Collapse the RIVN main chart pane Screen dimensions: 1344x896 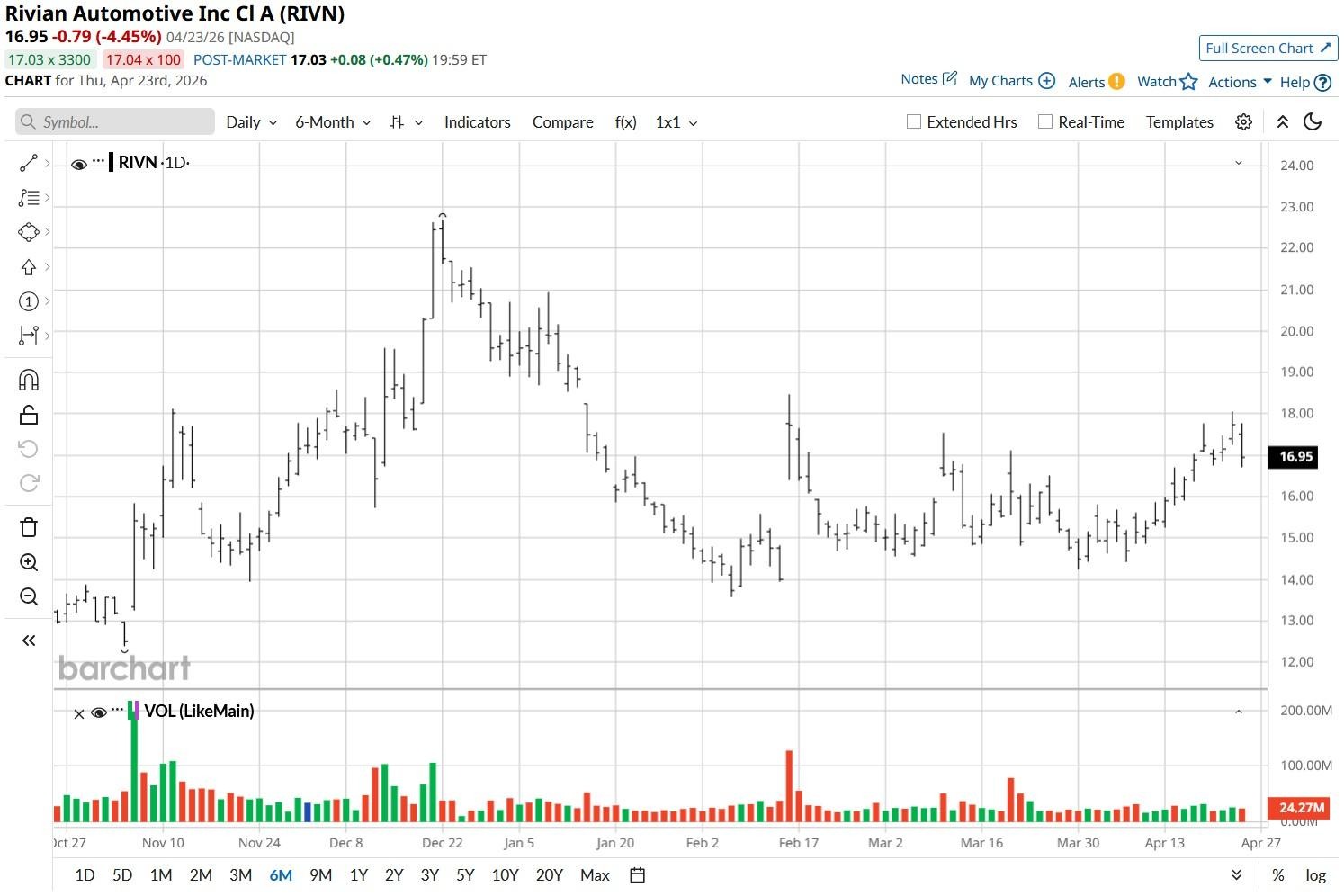coord(1239,163)
